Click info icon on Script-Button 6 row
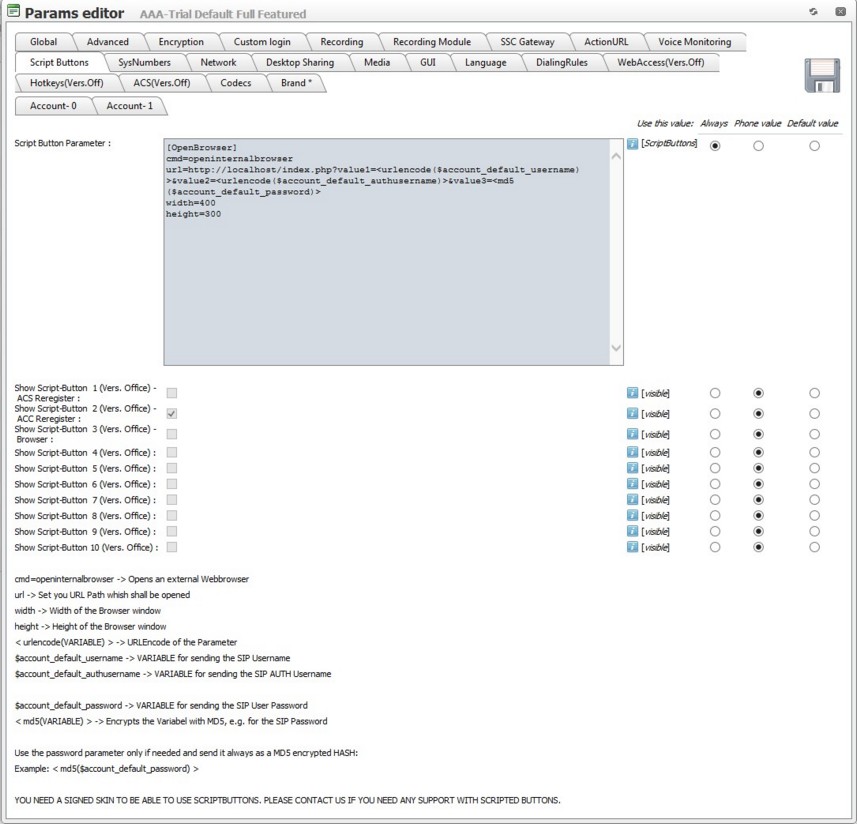This screenshot has height=824, width=857. [x=632, y=484]
